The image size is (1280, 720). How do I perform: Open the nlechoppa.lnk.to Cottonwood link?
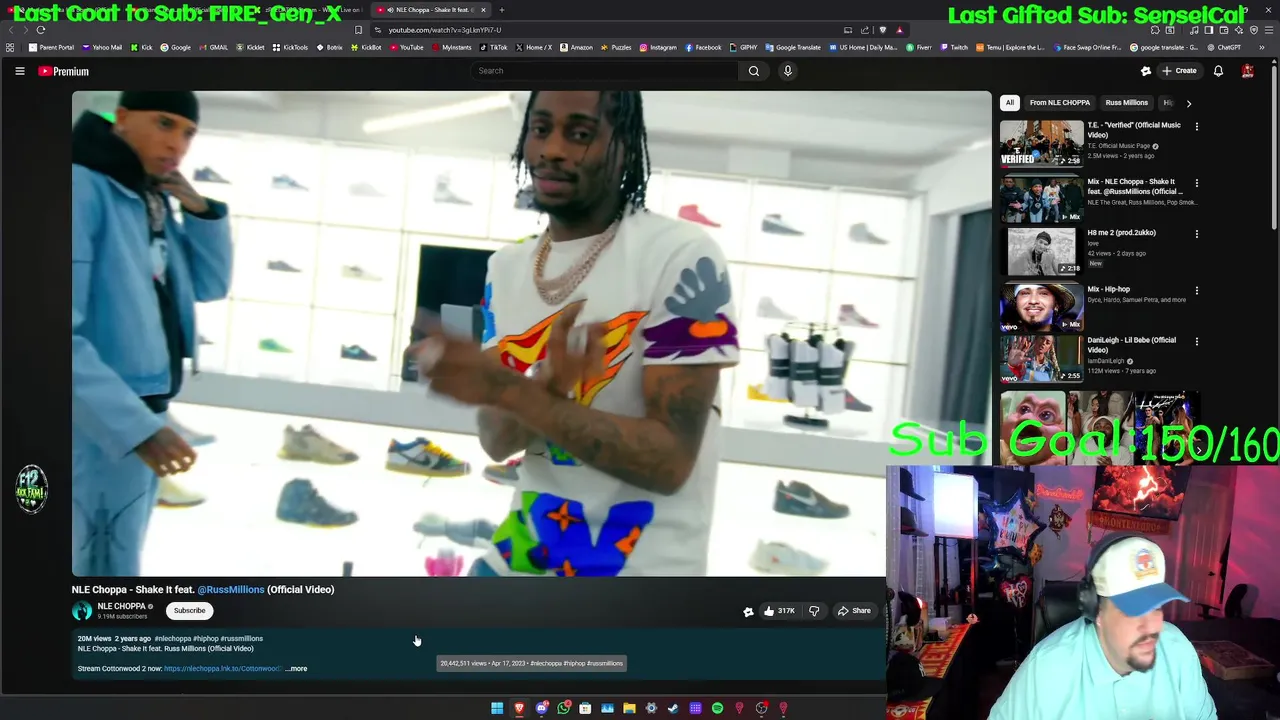pyautogui.click(x=222, y=669)
